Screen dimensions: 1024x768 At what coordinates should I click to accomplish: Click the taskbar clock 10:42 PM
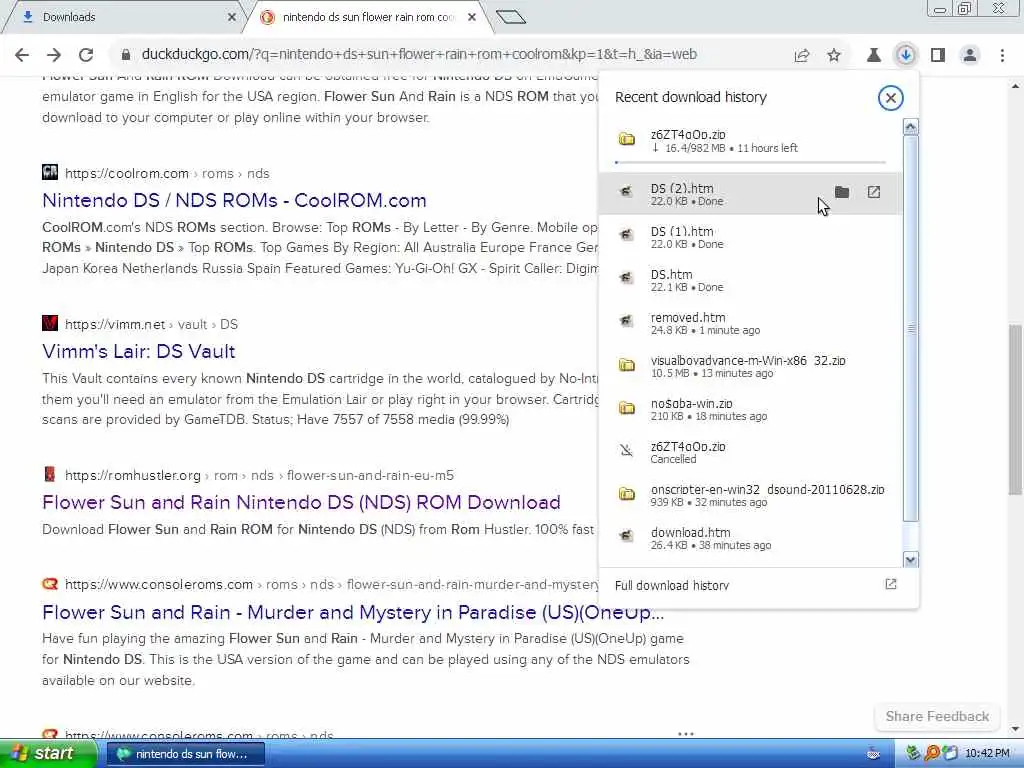pos(987,754)
